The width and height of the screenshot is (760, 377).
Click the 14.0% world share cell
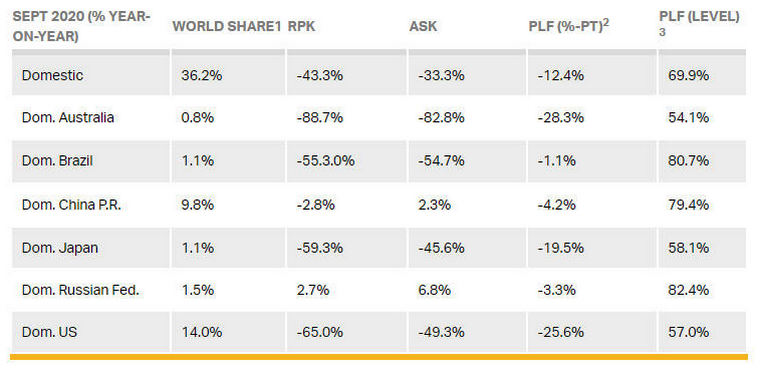202,332
